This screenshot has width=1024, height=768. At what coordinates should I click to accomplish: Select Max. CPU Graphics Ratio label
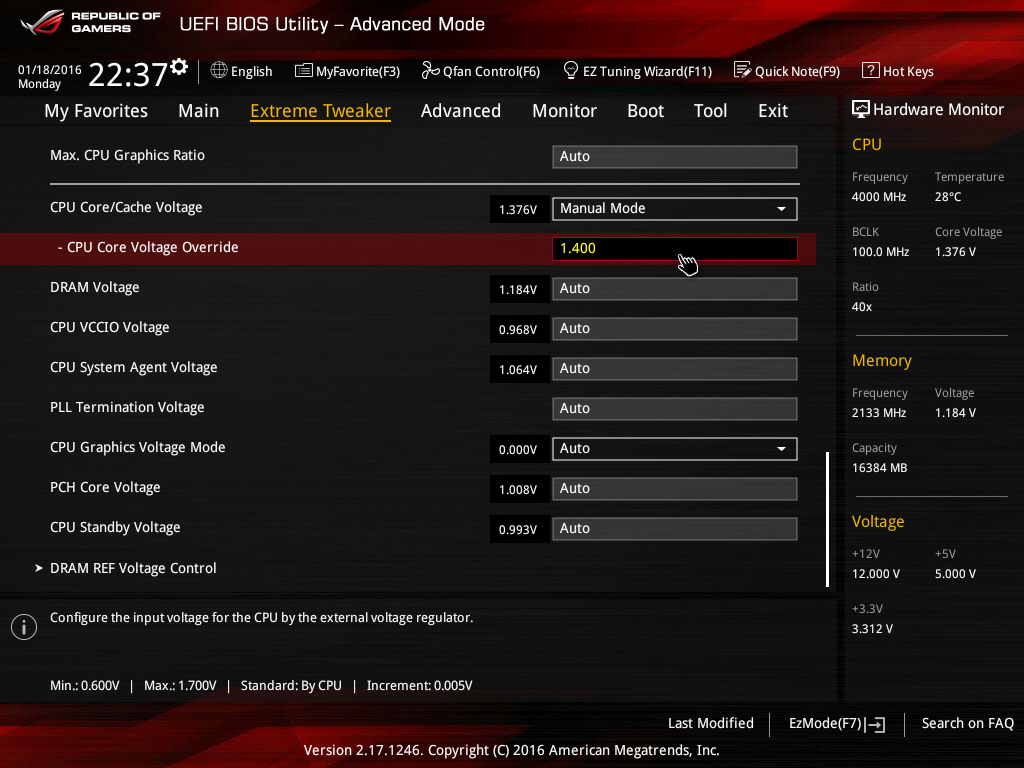(x=127, y=155)
